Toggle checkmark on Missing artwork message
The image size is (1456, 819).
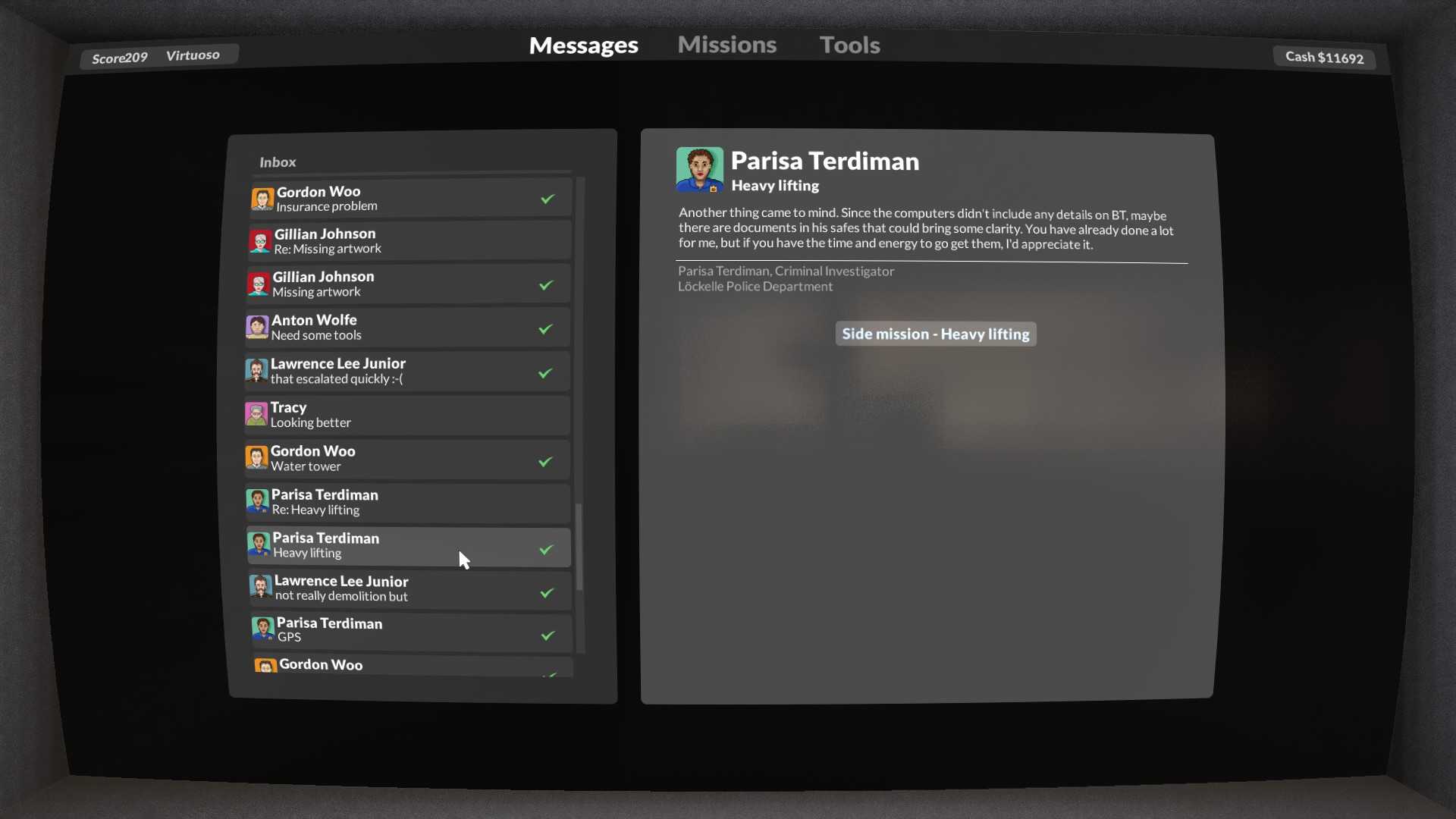(547, 284)
